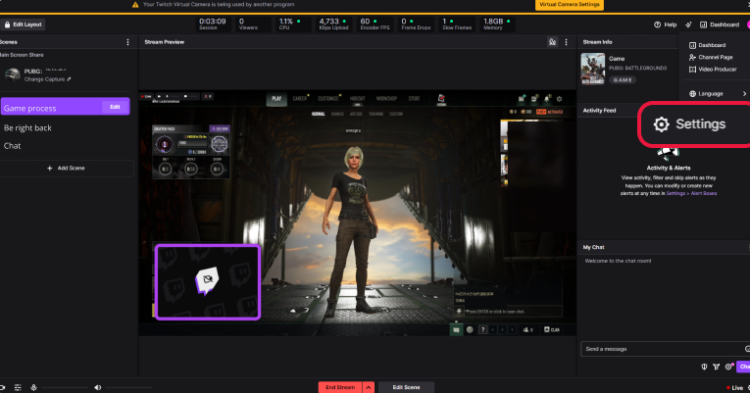This screenshot has width=750, height=393.
Task: Adjust the speaker volume slider
Action: [x=129, y=387]
